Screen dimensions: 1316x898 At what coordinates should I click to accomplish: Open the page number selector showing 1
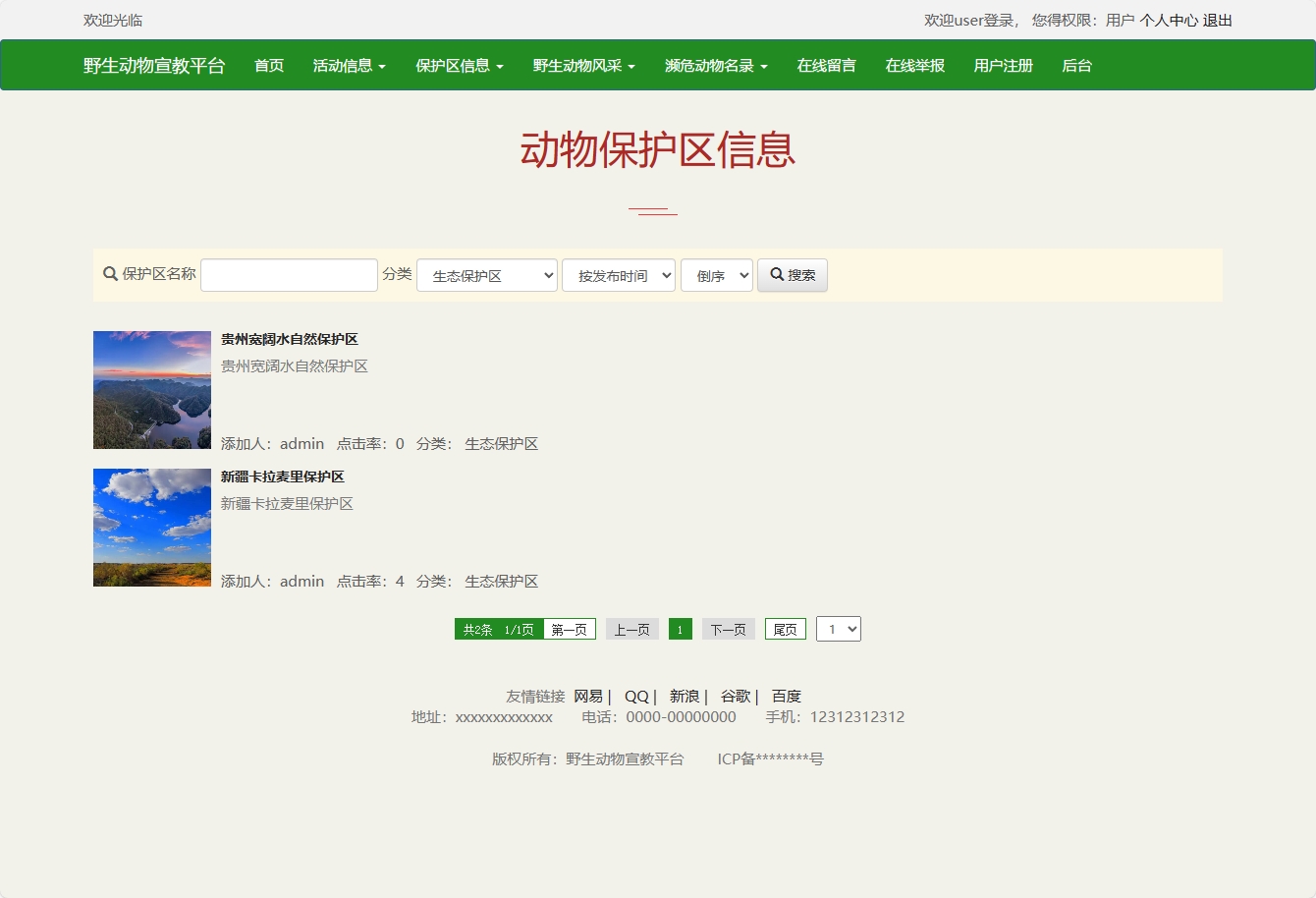click(x=839, y=628)
